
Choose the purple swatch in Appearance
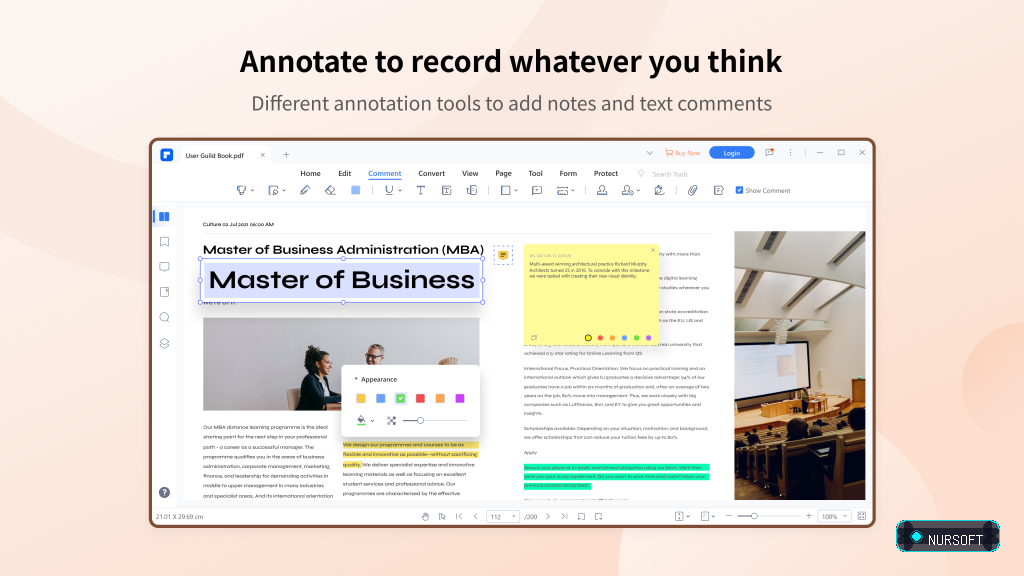click(460, 398)
